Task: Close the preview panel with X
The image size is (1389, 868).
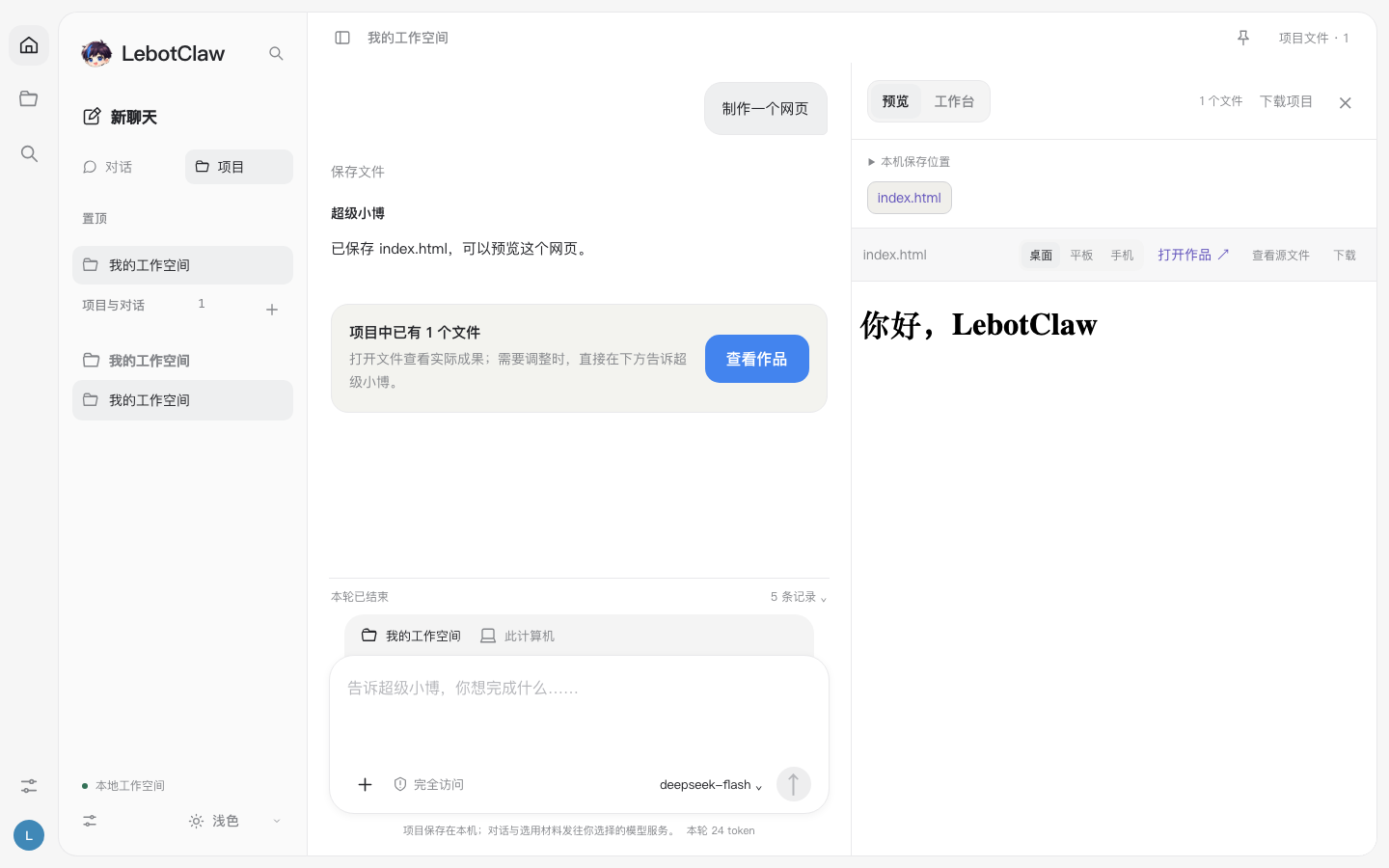Action: coord(1346,103)
